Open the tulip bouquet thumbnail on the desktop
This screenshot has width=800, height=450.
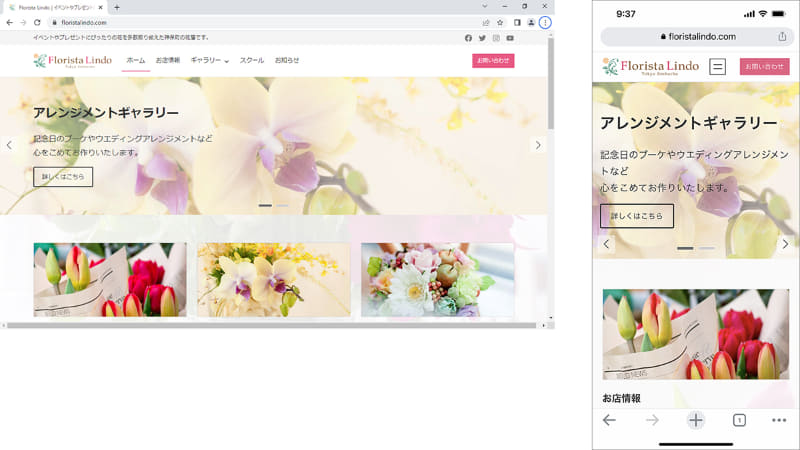(110, 280)
